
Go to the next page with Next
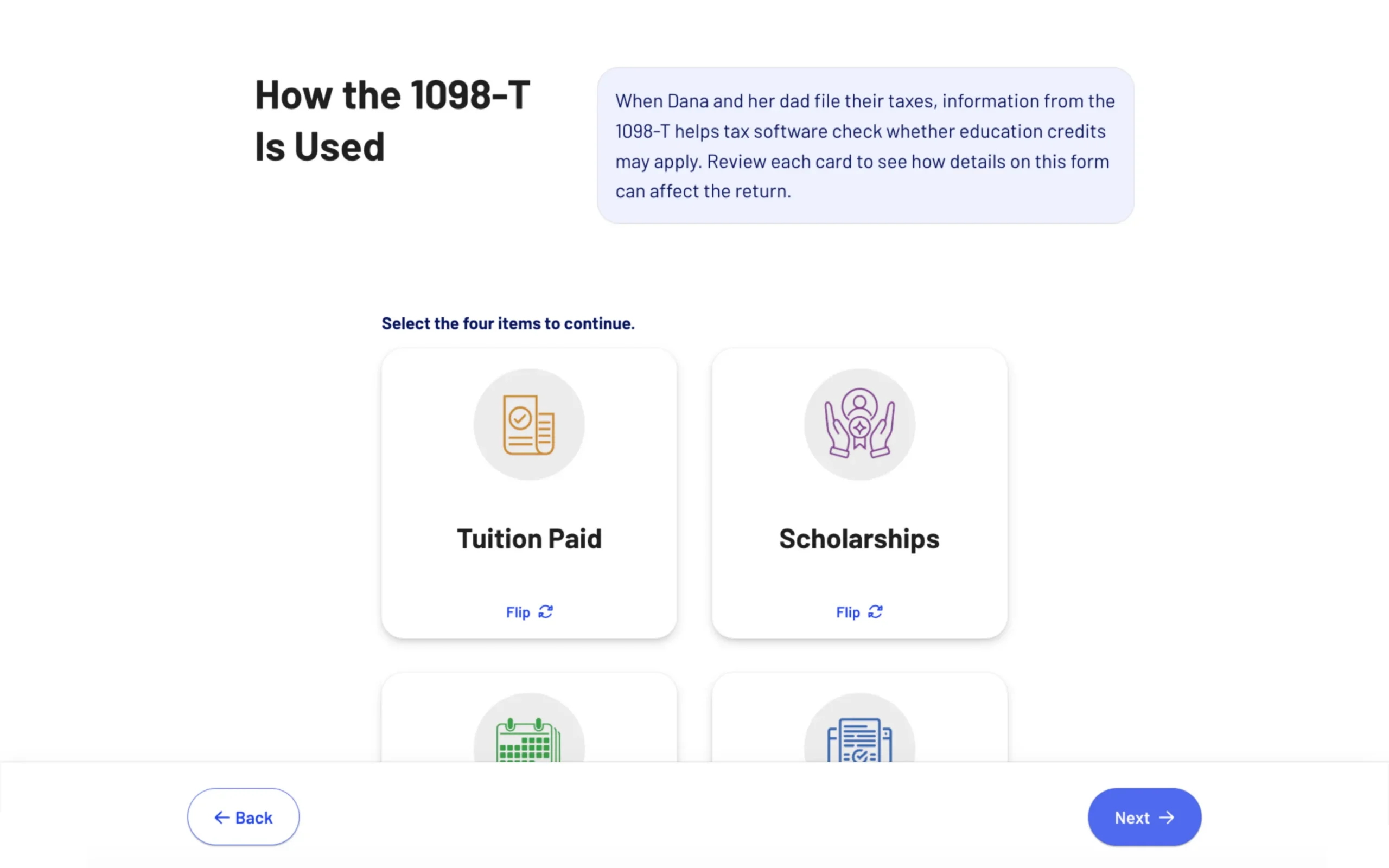[1144, 817]
